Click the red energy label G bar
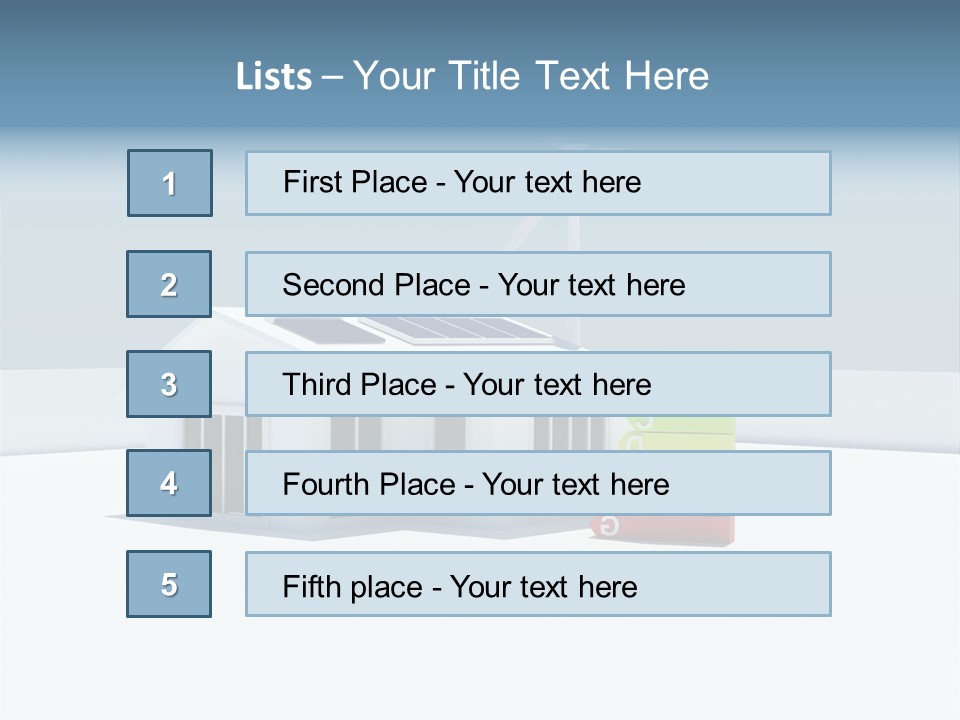This screenshot has width=960, height=720. (680, 527)
